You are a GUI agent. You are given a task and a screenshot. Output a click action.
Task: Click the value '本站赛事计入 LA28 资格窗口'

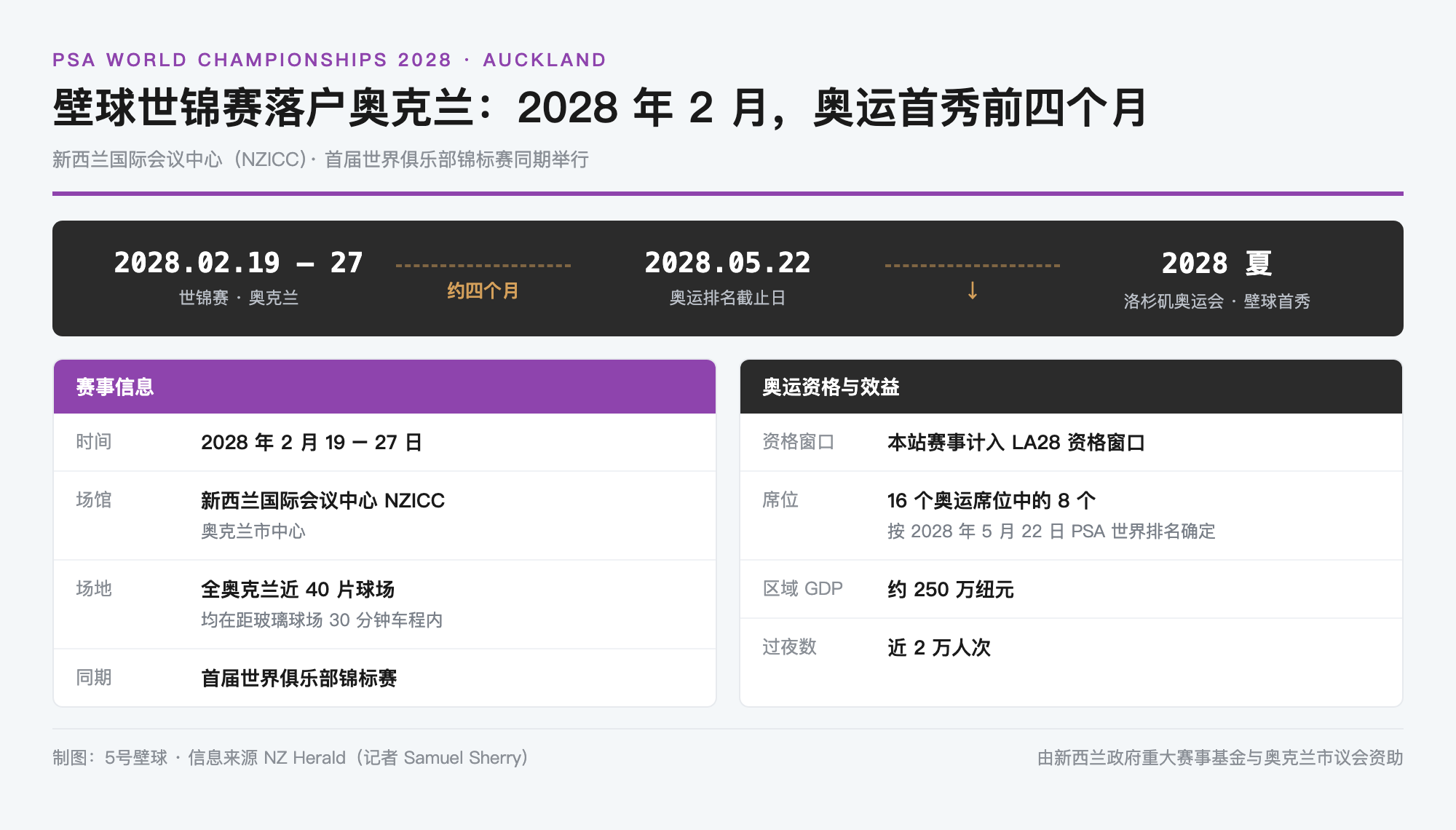point(1016,442)
